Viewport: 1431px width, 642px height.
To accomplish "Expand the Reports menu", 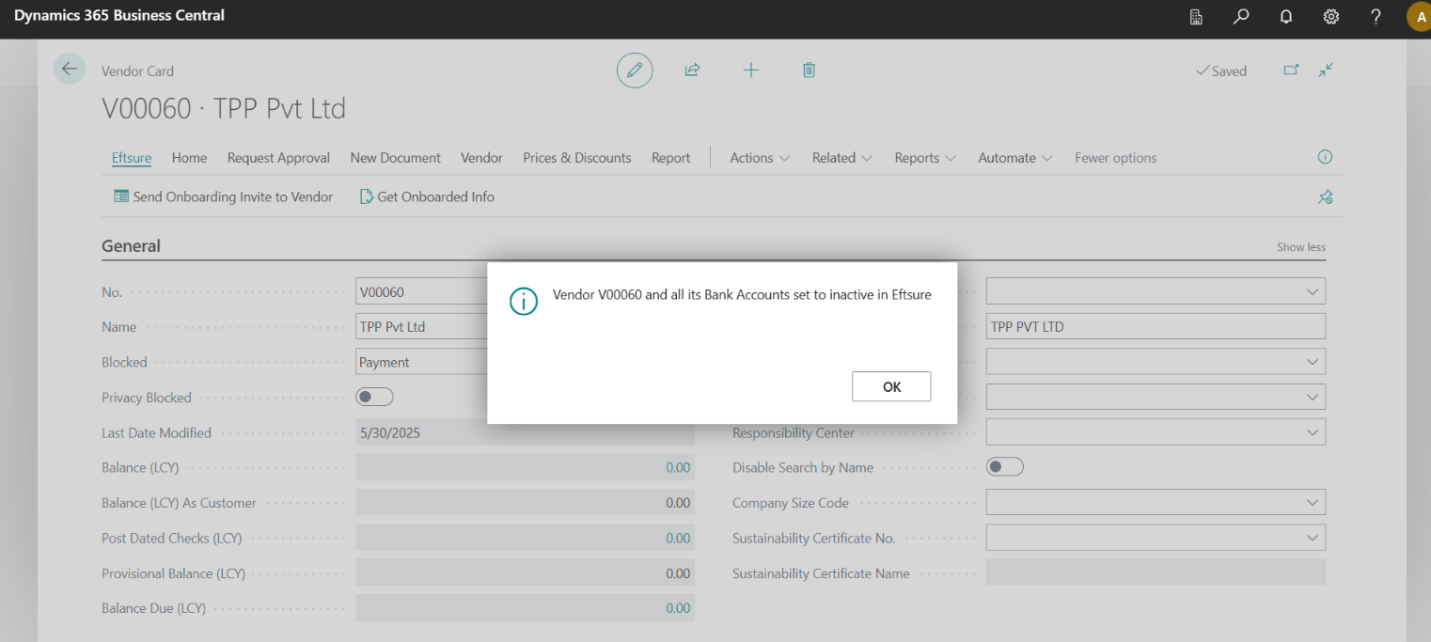I will [x=925, y=158].
